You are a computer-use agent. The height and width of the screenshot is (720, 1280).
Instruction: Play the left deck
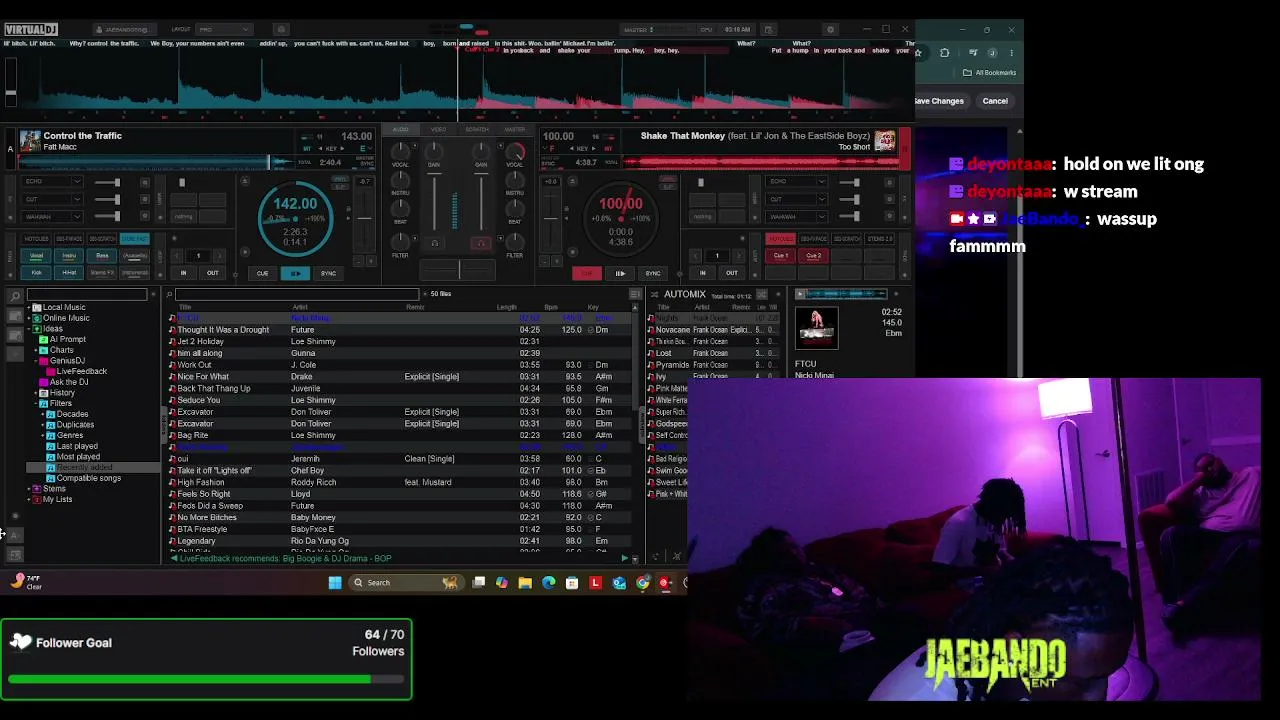(295, 273)
